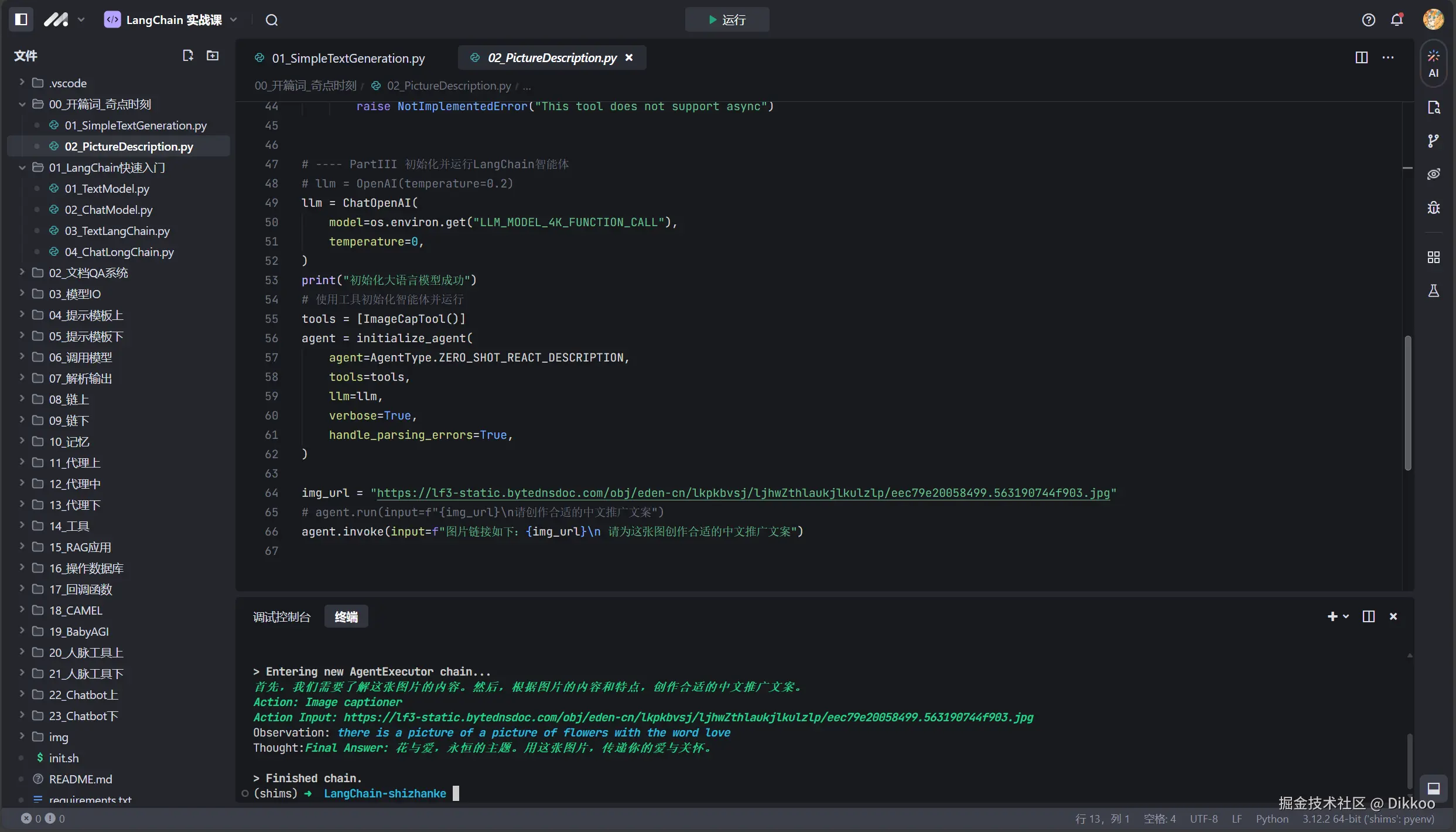
Task: Open the extensions grid icon
Action: coord(1433,257)
